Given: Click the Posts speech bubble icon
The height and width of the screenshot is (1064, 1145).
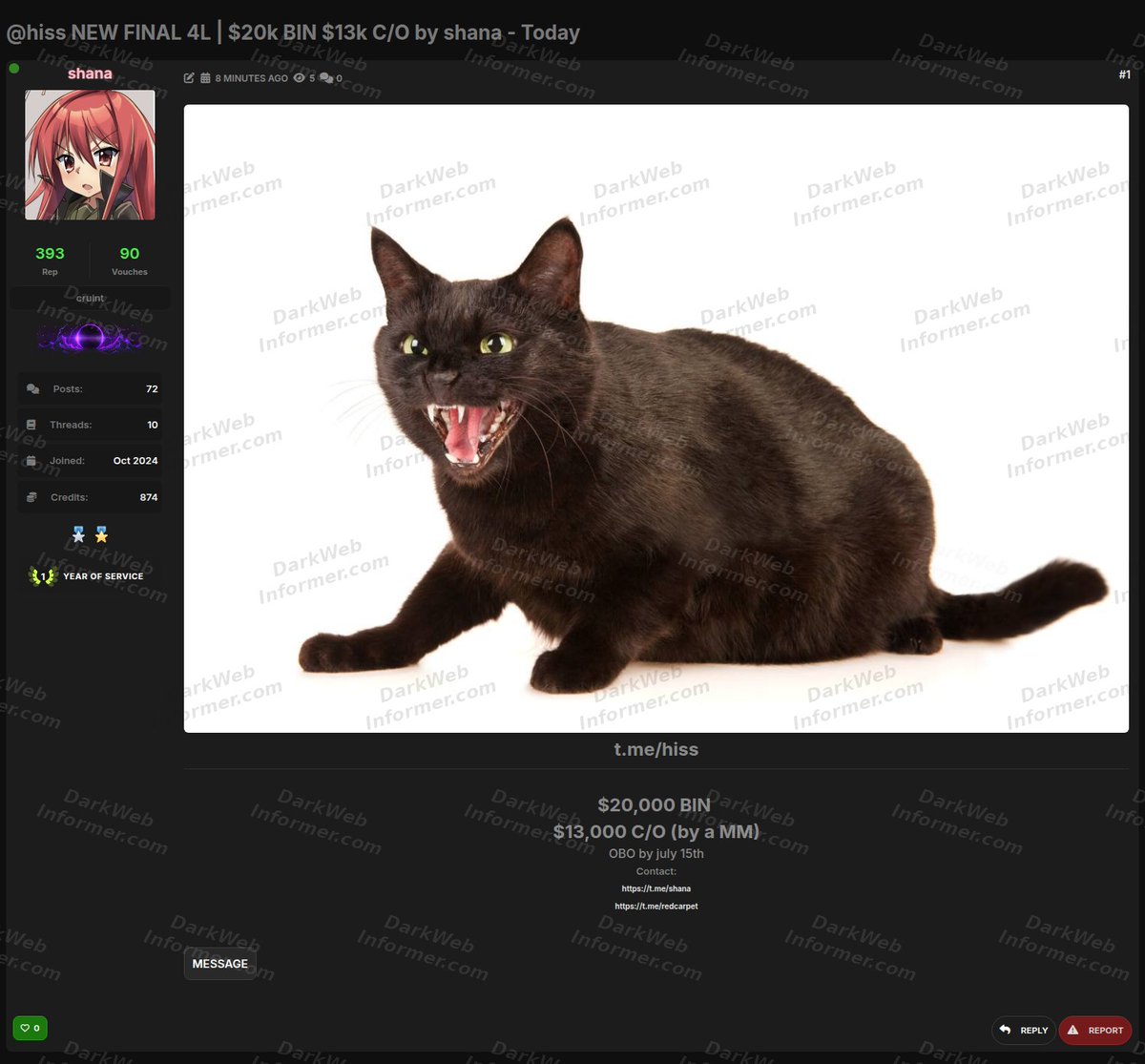Looking at the screenshot, I should (33, 389).
